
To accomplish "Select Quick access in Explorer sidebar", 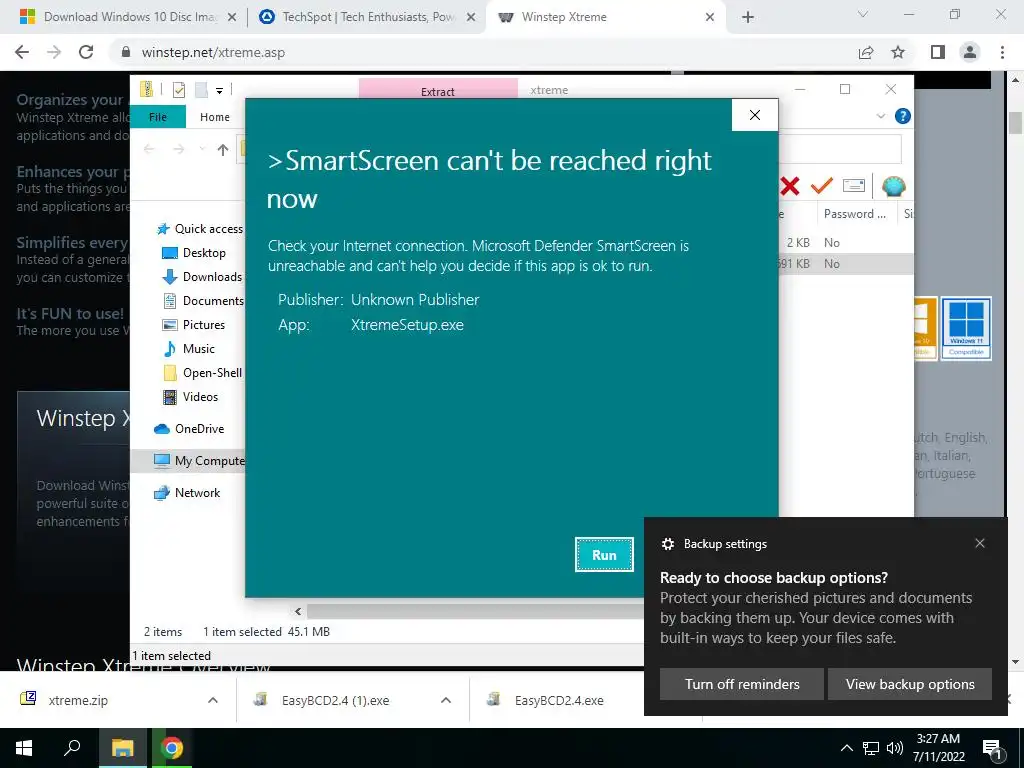I will coord(200,229).
